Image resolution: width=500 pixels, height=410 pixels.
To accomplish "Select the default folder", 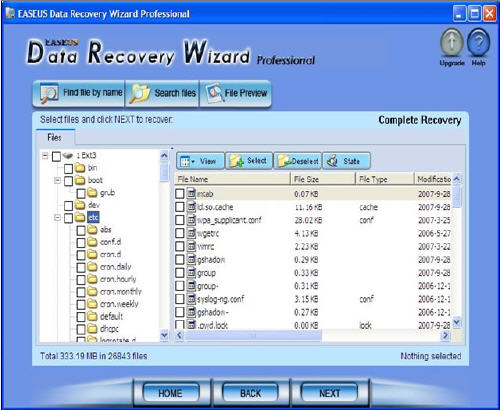I will click(x=111, y=316).
